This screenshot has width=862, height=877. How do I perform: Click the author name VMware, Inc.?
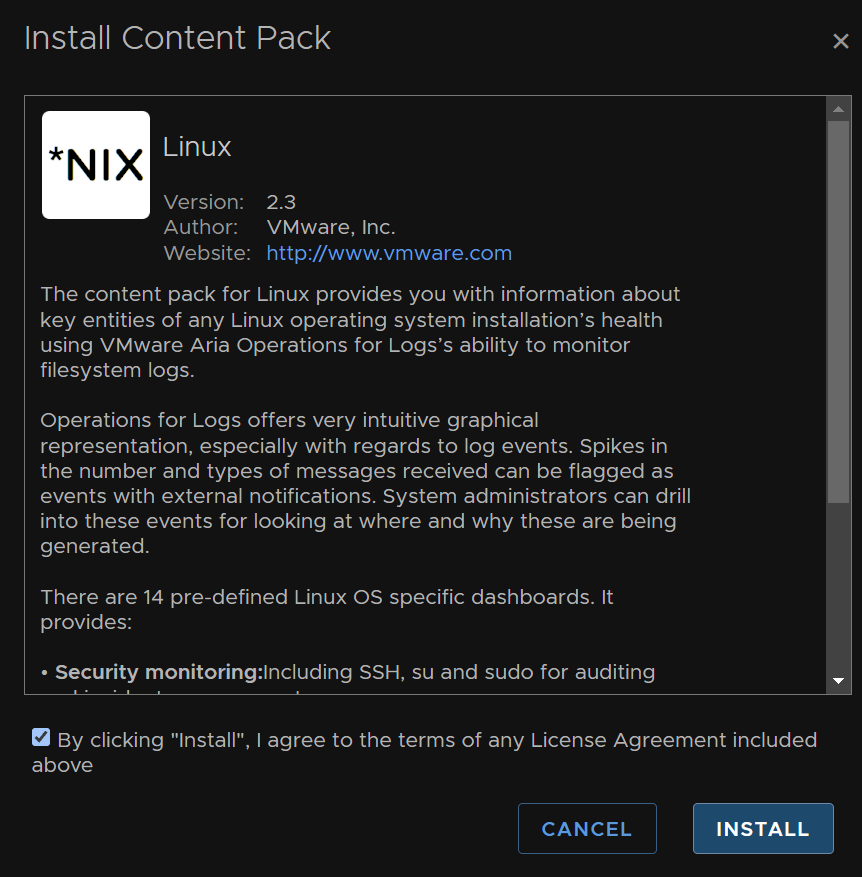(331, 227)
